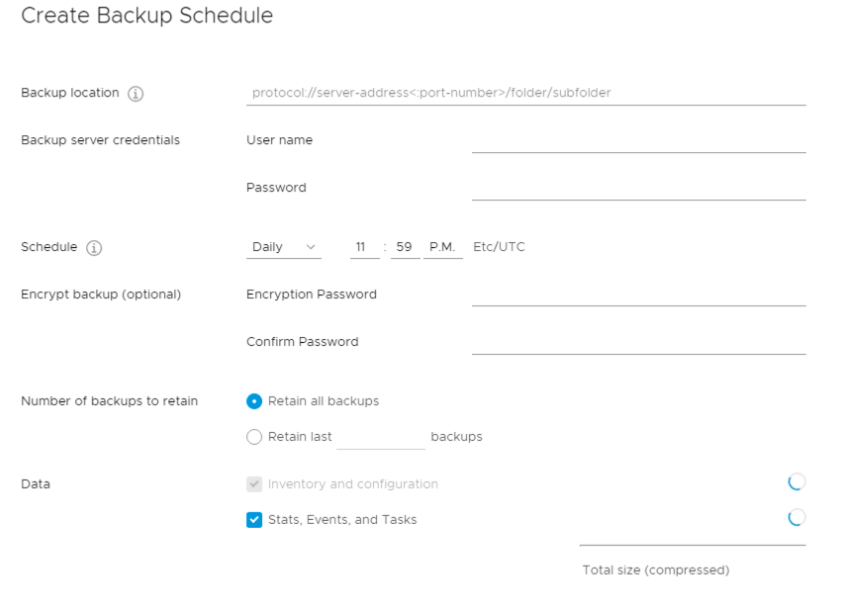Image resolution: width=843 pixels, height=589 pixels.
Task: Click the backup server Password field
Action: 638,188
